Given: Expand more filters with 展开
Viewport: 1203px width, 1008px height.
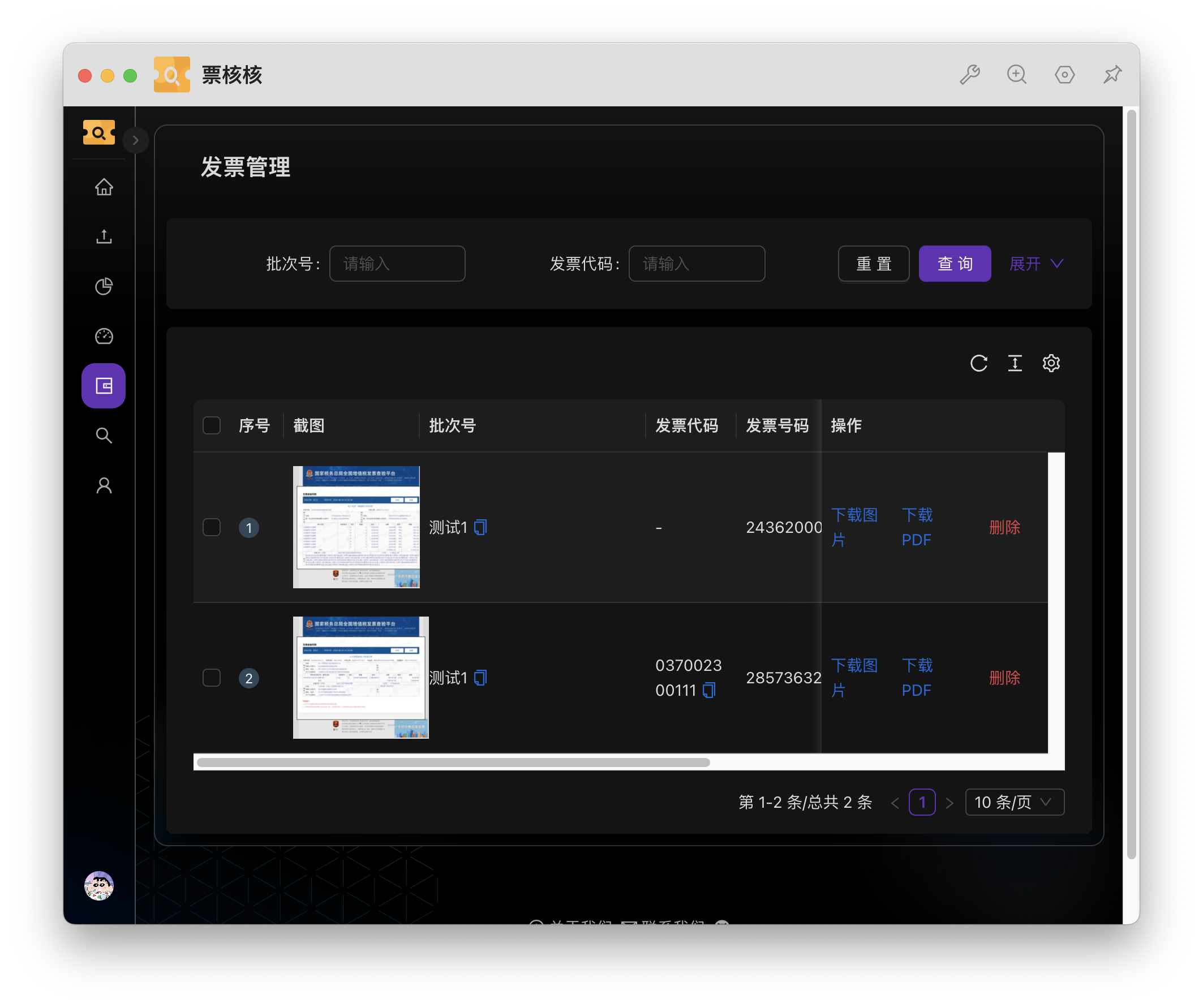Looking at the screenshot, I should (1036, 264).
